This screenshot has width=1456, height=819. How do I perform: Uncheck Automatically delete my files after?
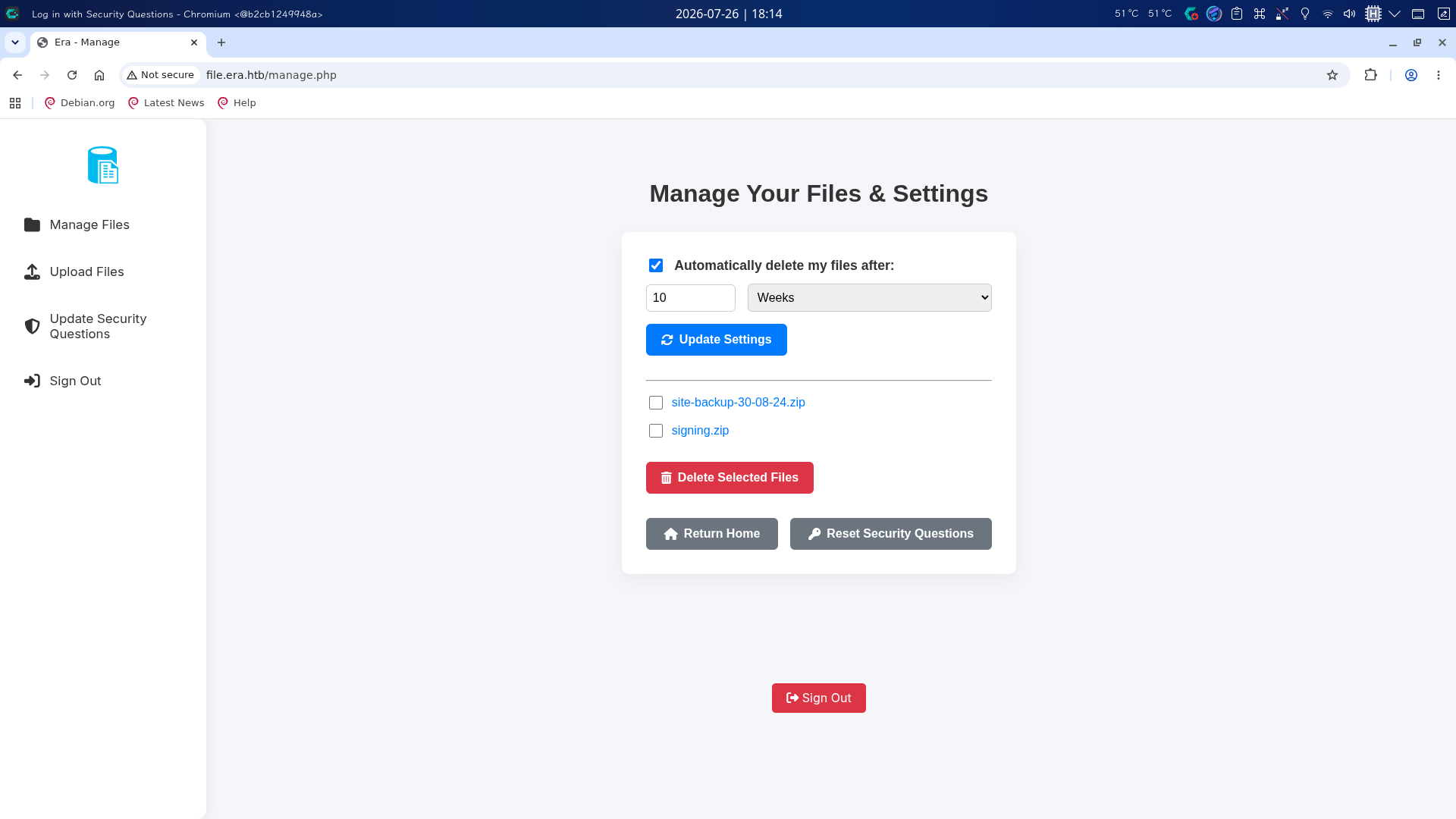(656, 265)
